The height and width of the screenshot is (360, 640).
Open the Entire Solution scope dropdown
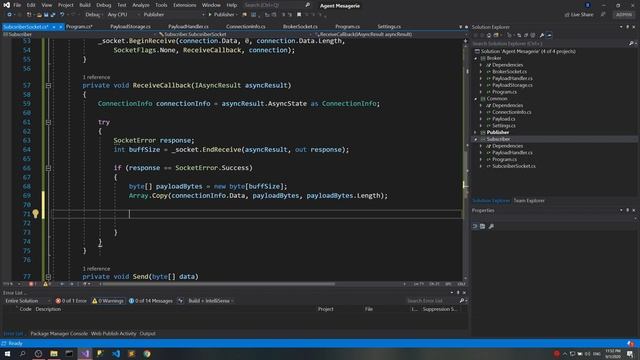click(x=27, y=301)
